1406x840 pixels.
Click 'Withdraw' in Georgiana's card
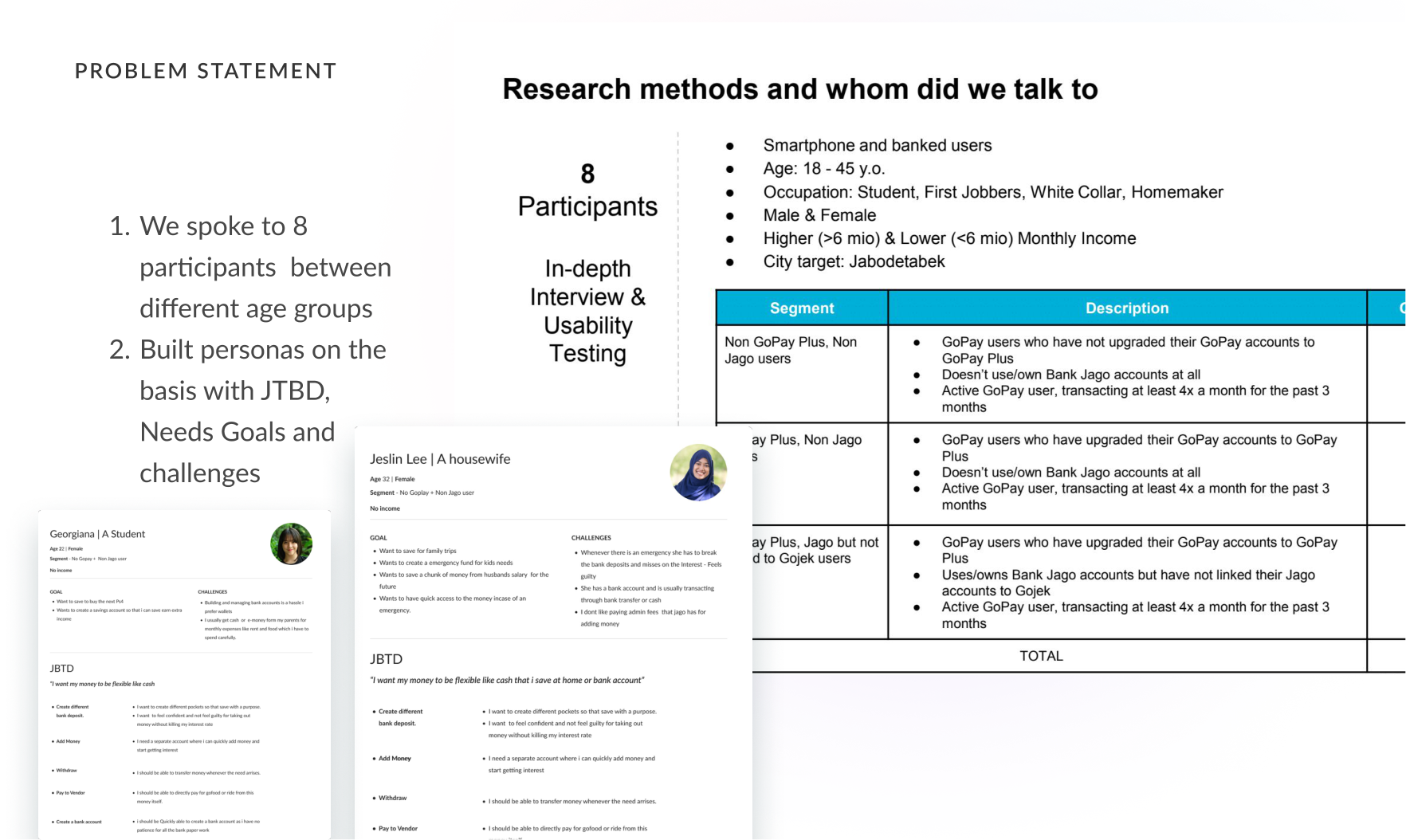pos(66,771)
